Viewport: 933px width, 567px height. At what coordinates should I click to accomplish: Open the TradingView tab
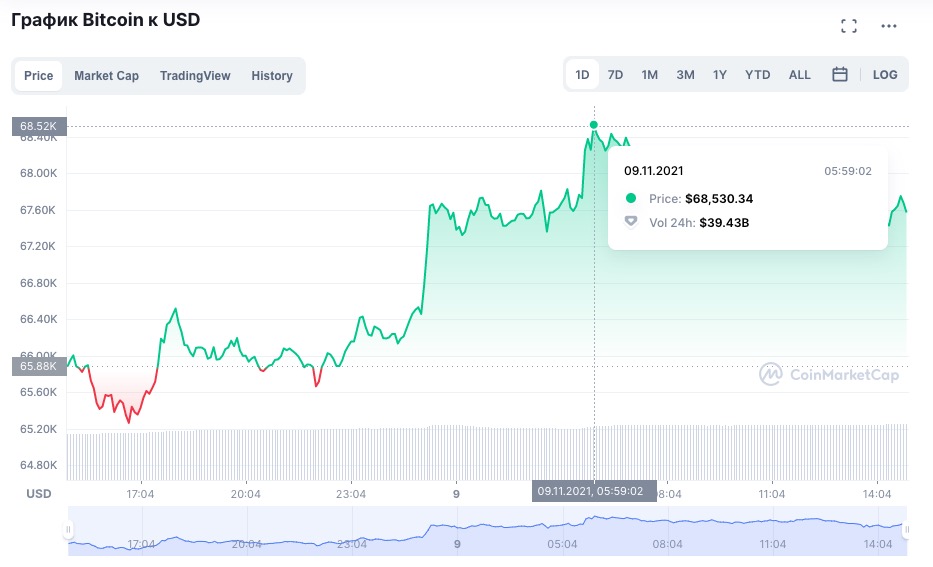(x=195, y=76)
